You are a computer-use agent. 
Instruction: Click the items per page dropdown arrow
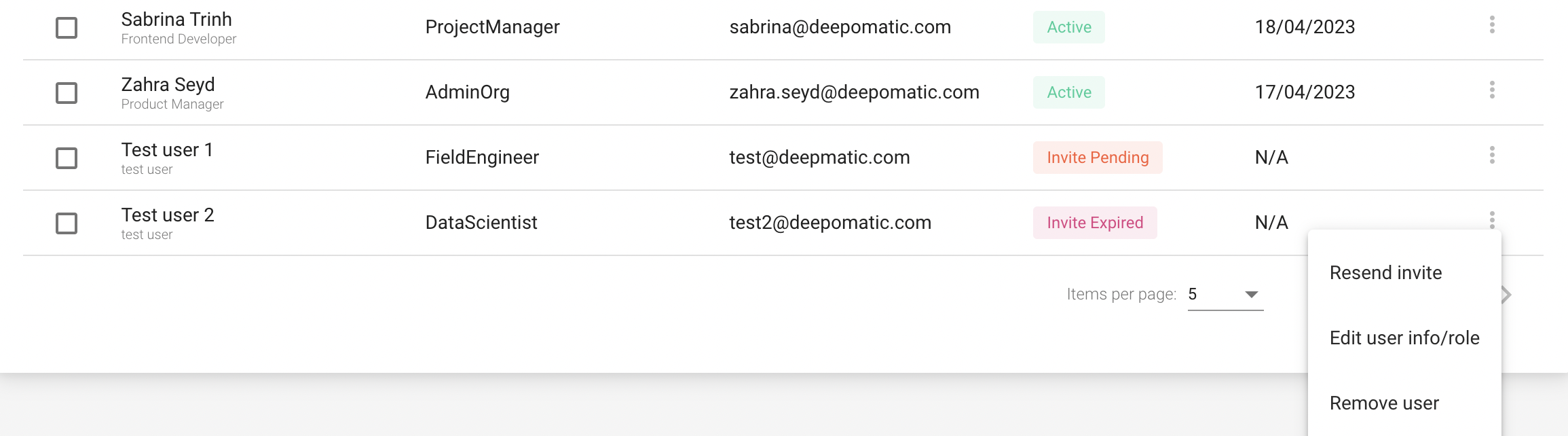(x=1252, y=295)
